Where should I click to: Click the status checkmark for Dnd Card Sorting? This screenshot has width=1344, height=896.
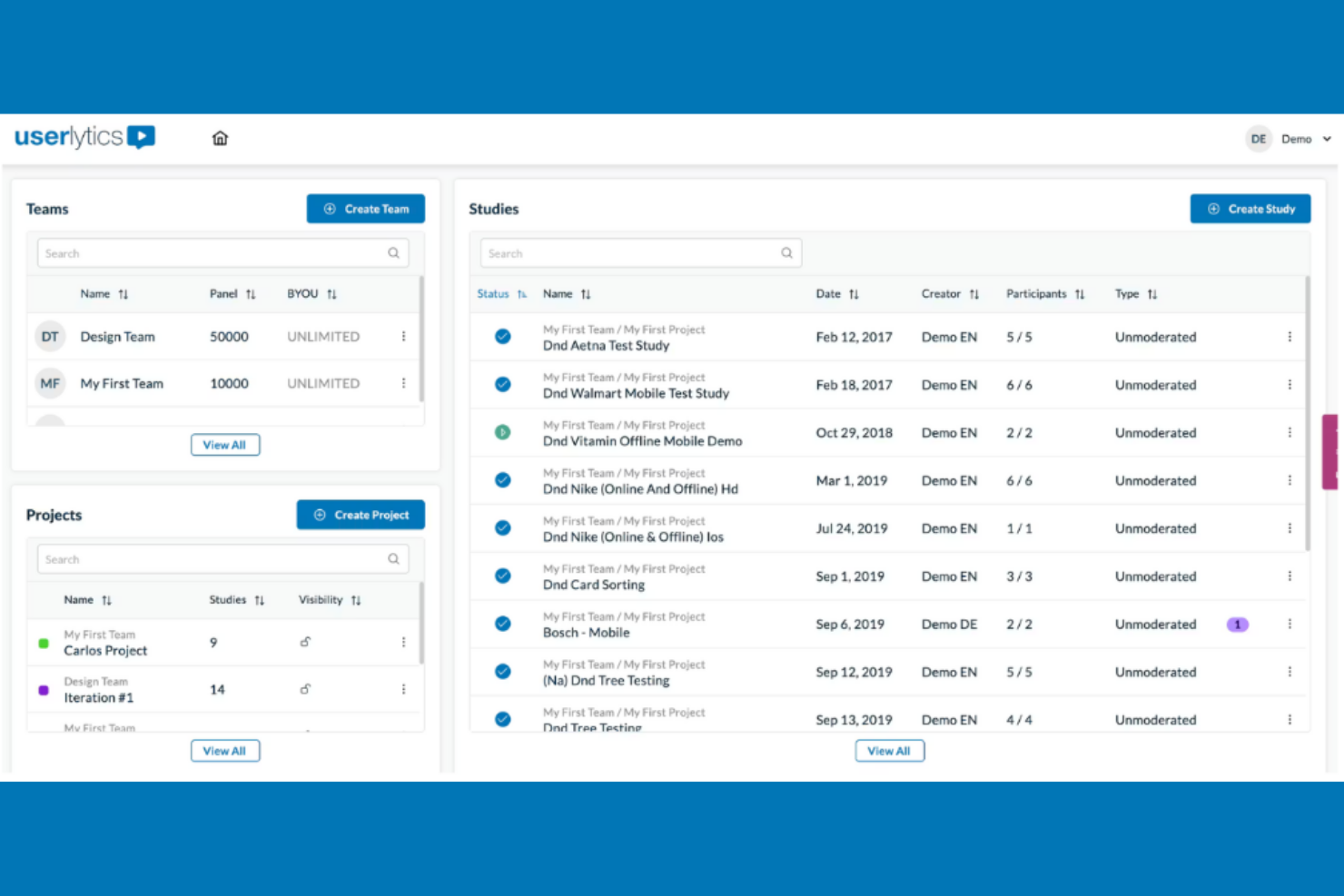pyautogui.click(x=502, y=576)
